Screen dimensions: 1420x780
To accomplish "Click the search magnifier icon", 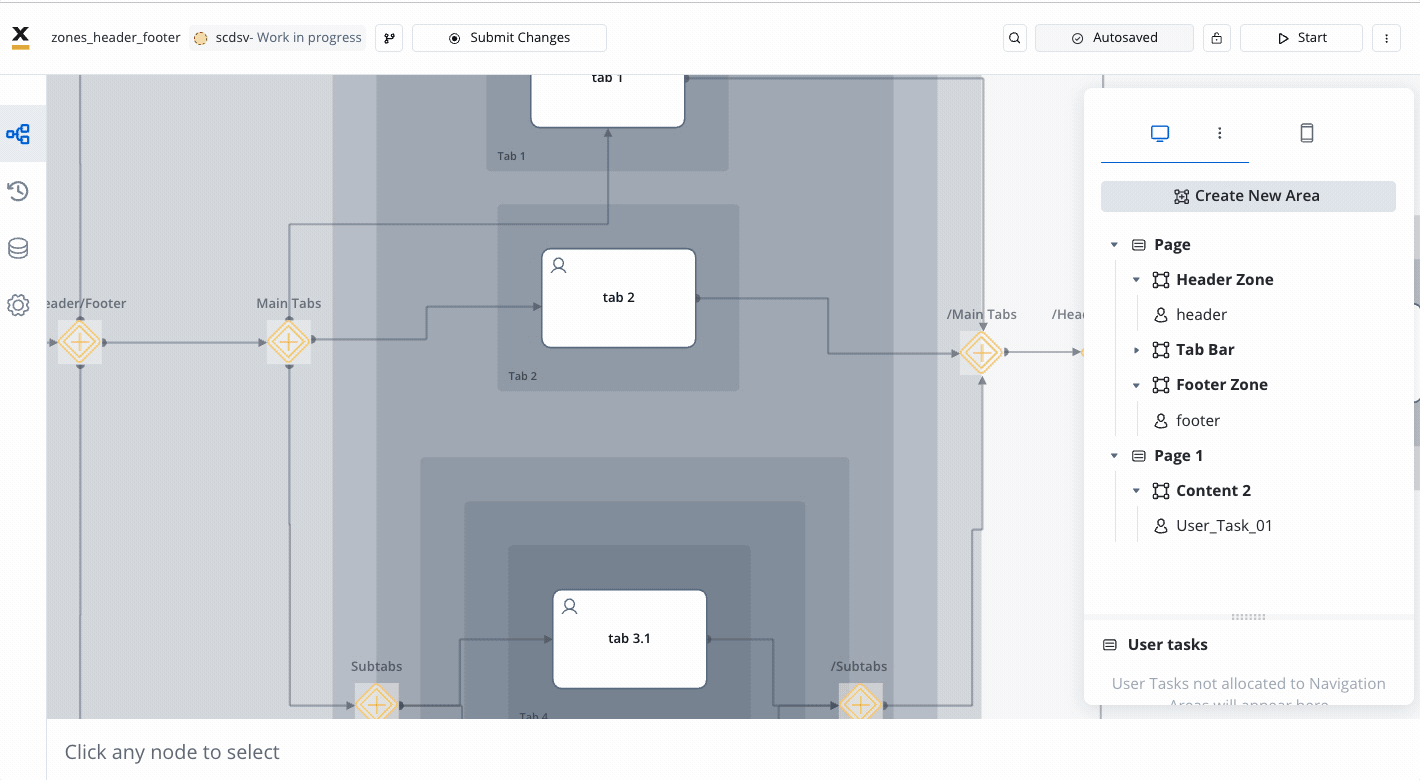I will click(x=1015, y=38).
